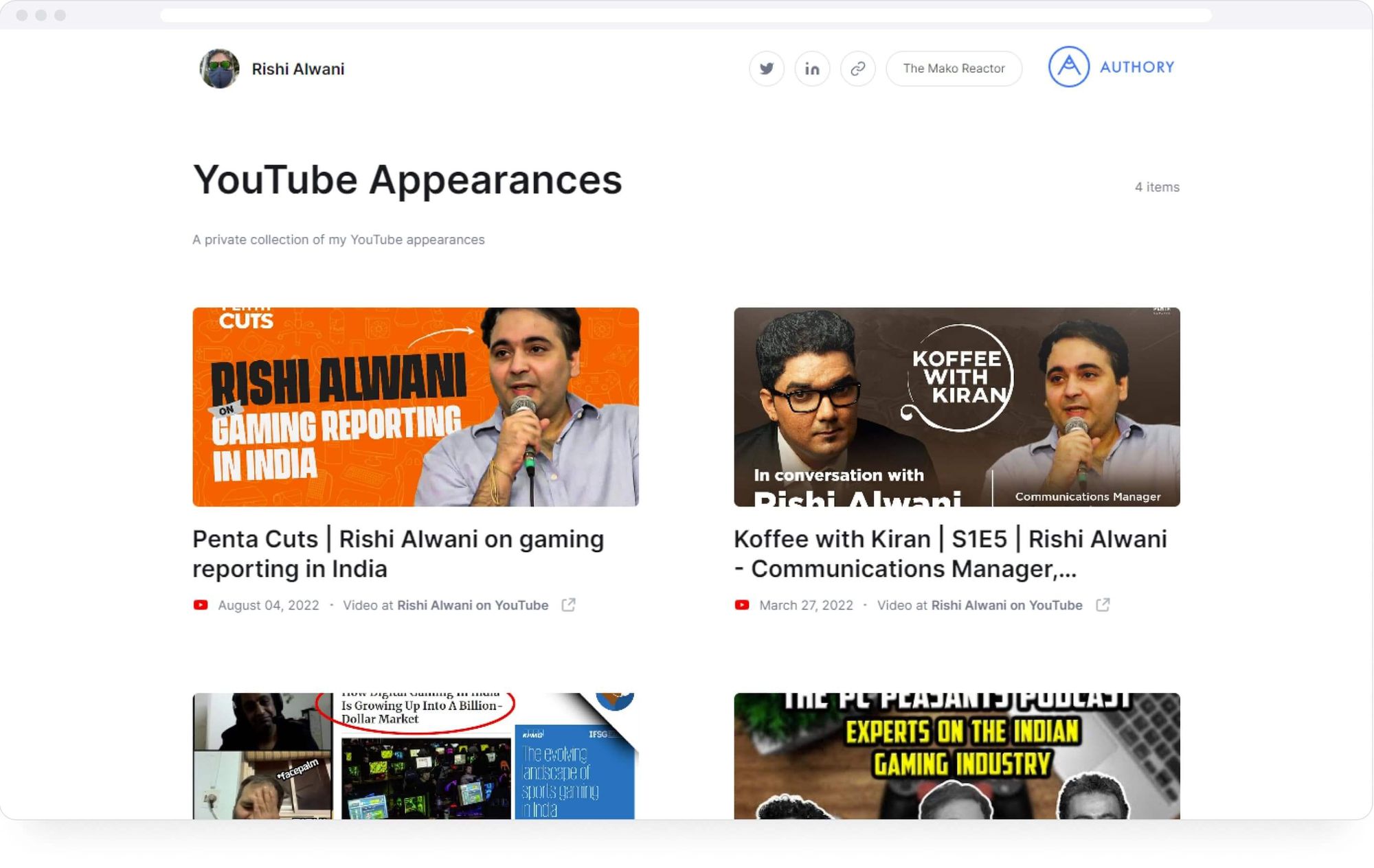Click YouTube icon beside August 04, 2022
1374x868 pixels.
(x=201, y=605)
